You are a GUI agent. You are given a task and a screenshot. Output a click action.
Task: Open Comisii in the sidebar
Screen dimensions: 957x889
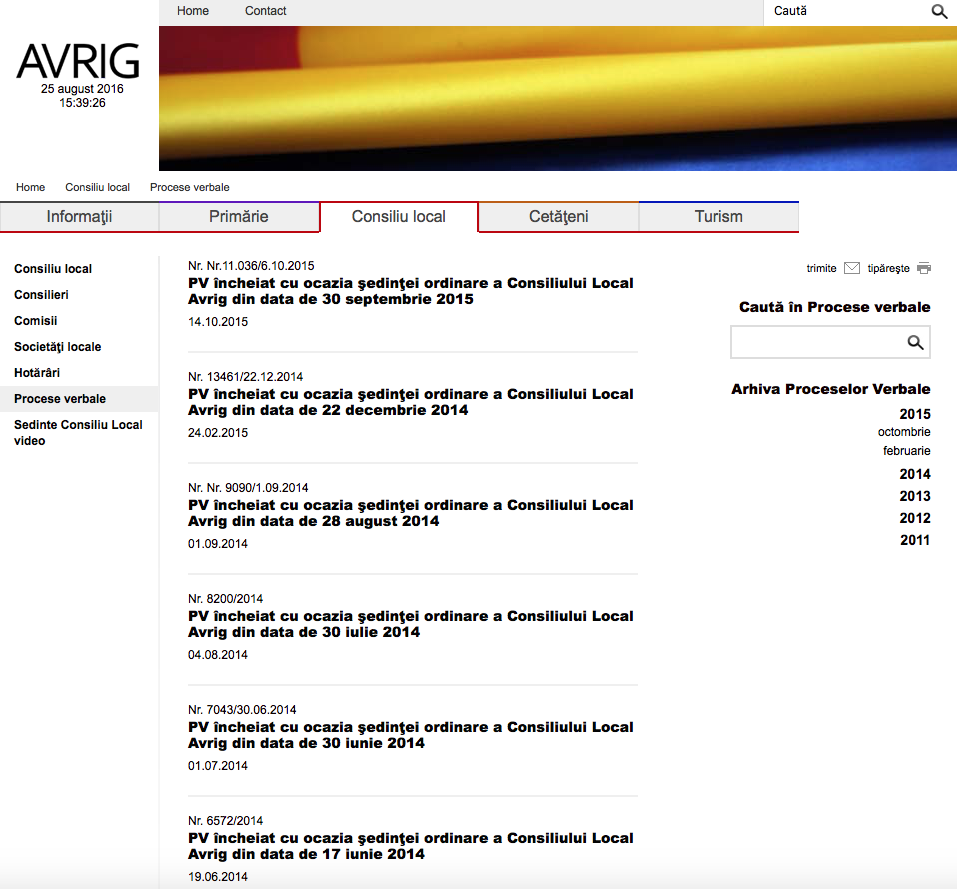click(36, 321)
